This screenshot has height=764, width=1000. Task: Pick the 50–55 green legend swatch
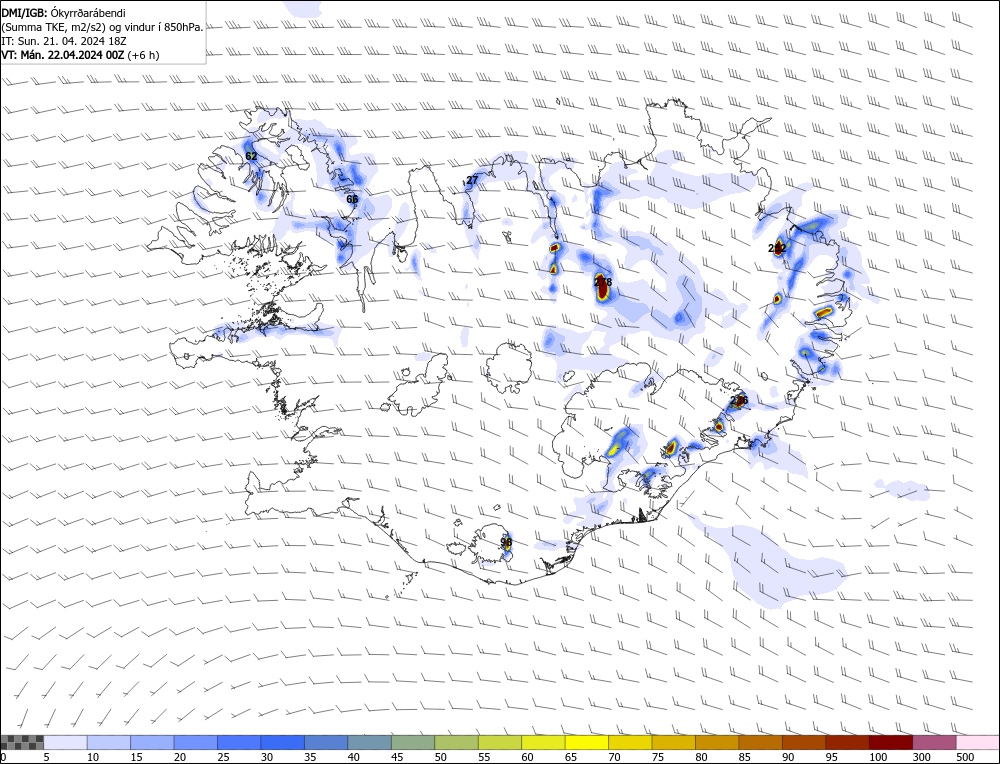456,742
